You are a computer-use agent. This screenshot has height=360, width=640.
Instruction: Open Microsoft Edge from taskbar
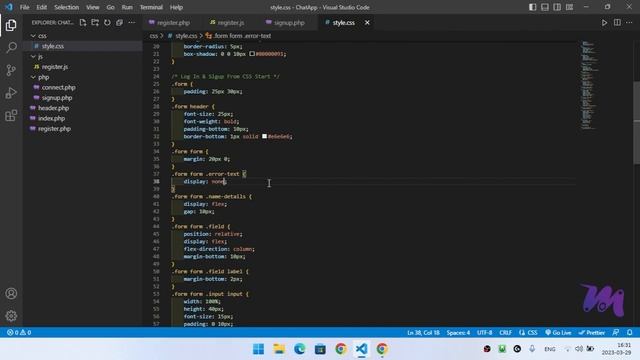point(300,349)
